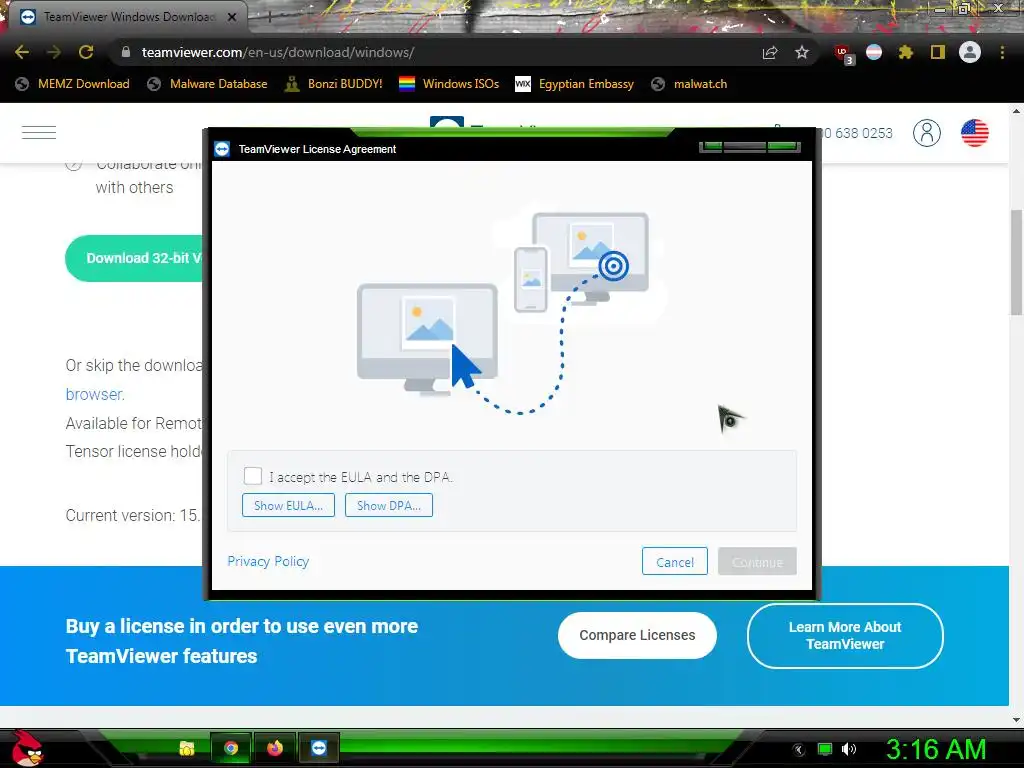This screenshot has width=1024, height=768.
Task: Close the TeamViewer Windows Download tab
Action: coord(232,17)
